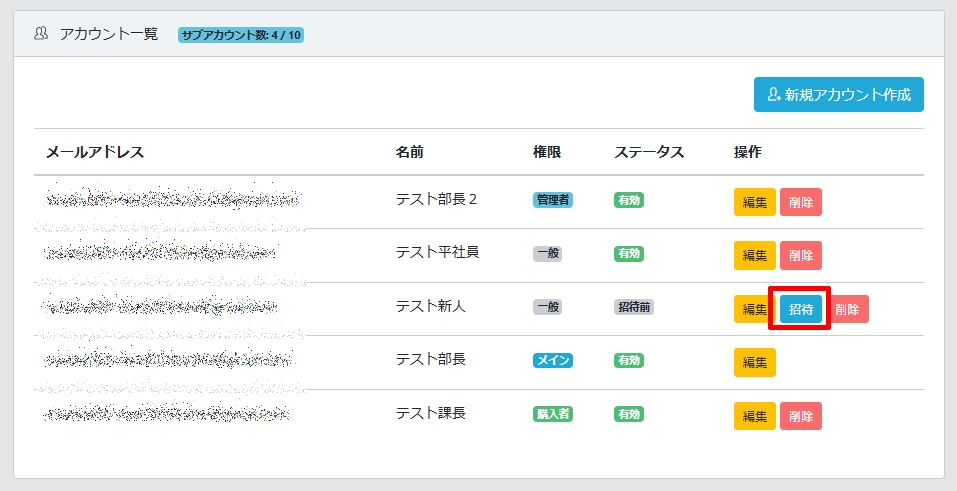The height and width of the screenshot is (491, 957).
Task: Click the ステータス column header
Action: [x=649, y=152]
